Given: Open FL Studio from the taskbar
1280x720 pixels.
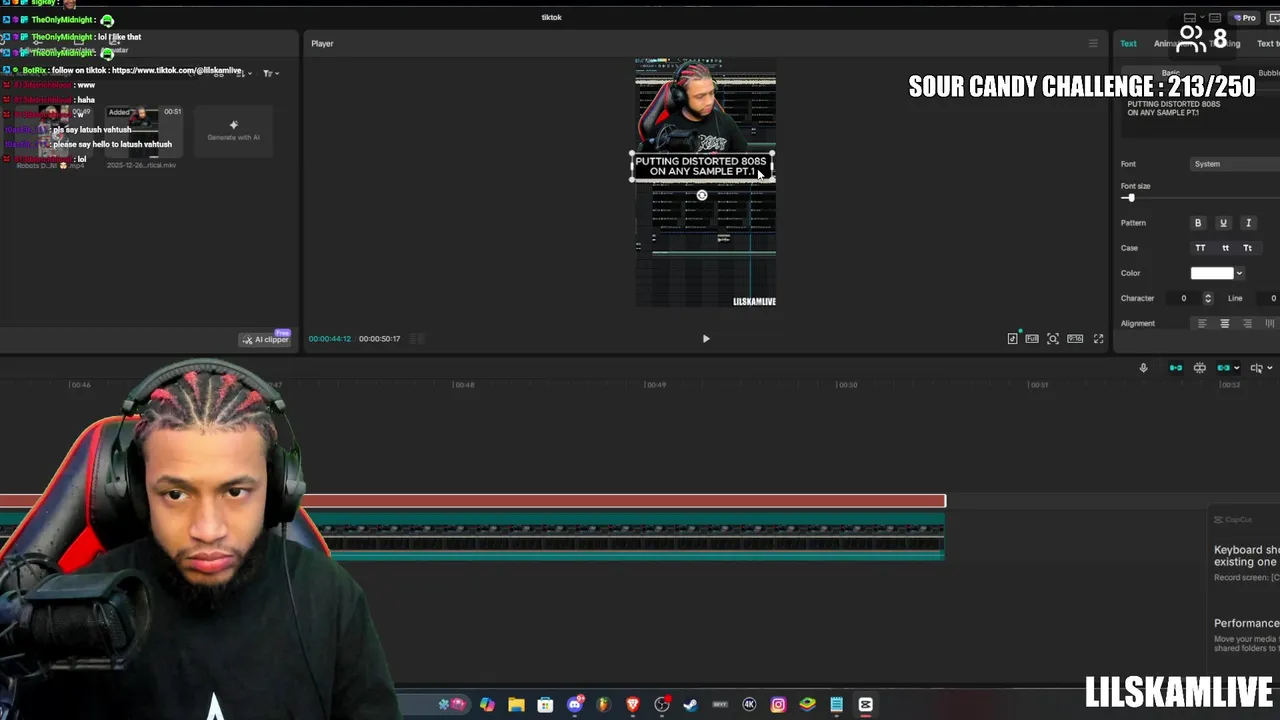Looking at the screenshot, I should tap(604, 705).
